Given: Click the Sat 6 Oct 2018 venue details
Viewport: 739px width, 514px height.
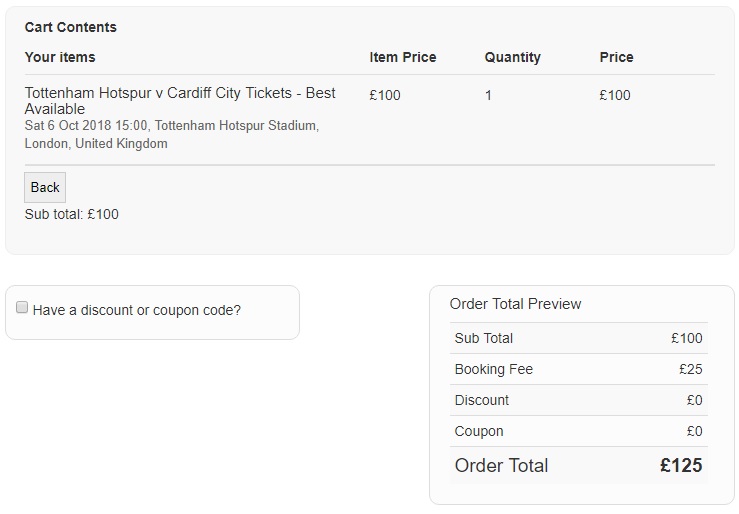Looking at the screenshot, I should pos(171,135).
